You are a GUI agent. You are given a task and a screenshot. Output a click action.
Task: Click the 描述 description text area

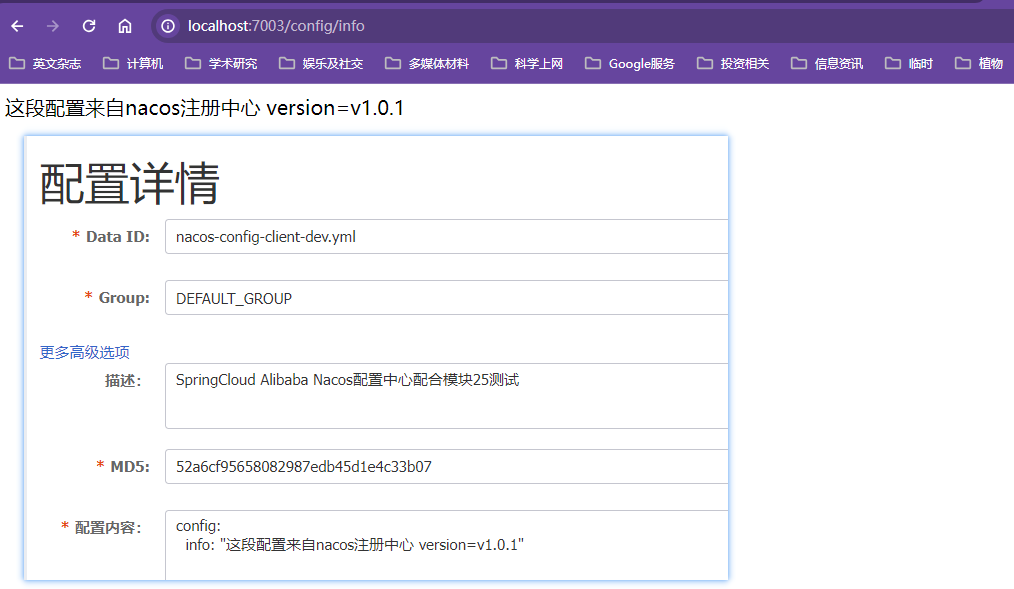click(446, 396)
